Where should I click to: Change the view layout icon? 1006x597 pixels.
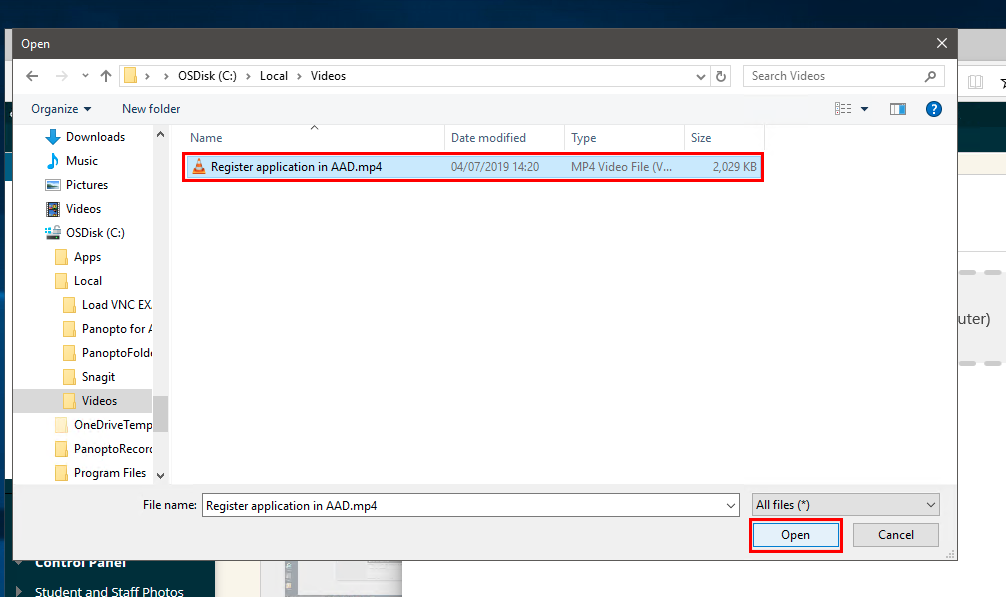[843, 109]
